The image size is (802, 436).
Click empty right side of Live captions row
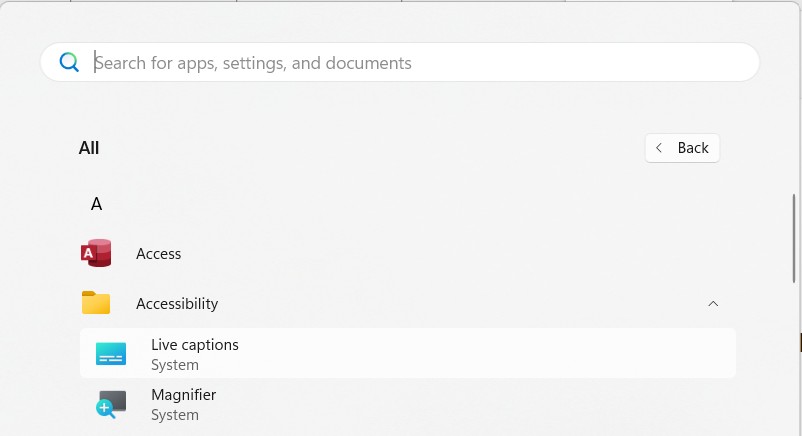[x=550, y=354]
